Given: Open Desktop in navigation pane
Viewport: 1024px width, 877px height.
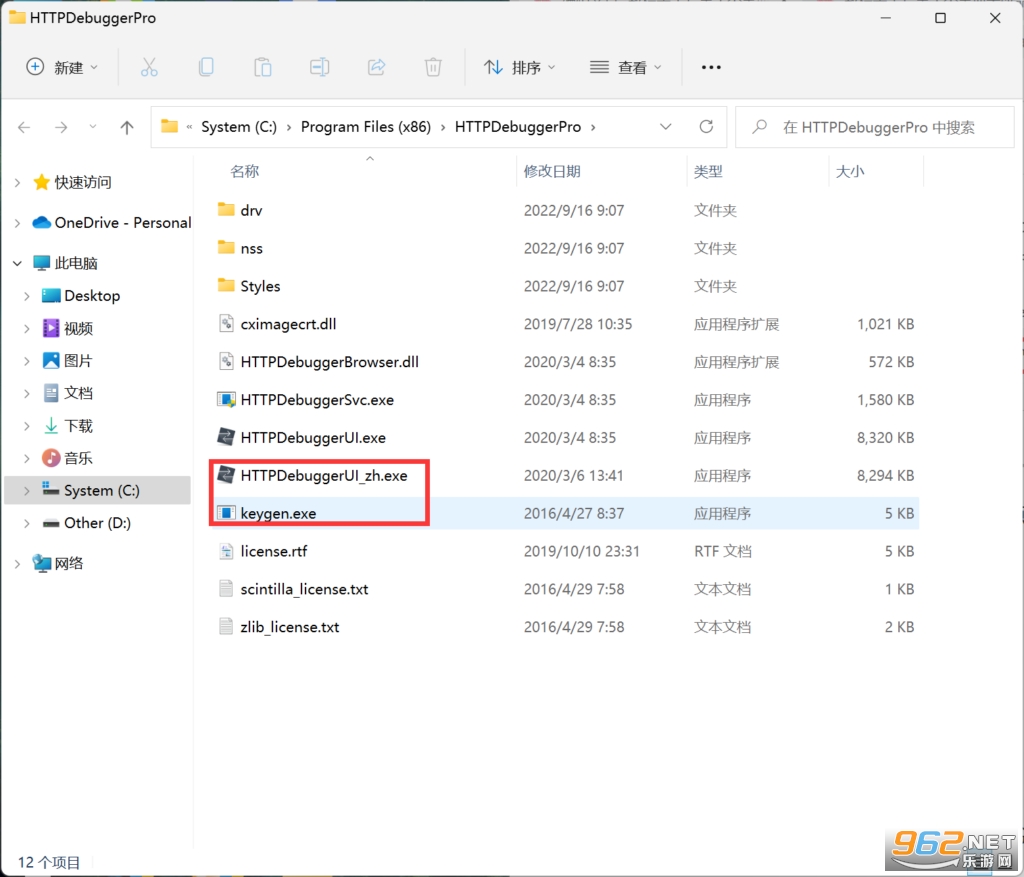Looking at the screenshot, I should coord(92,296).
